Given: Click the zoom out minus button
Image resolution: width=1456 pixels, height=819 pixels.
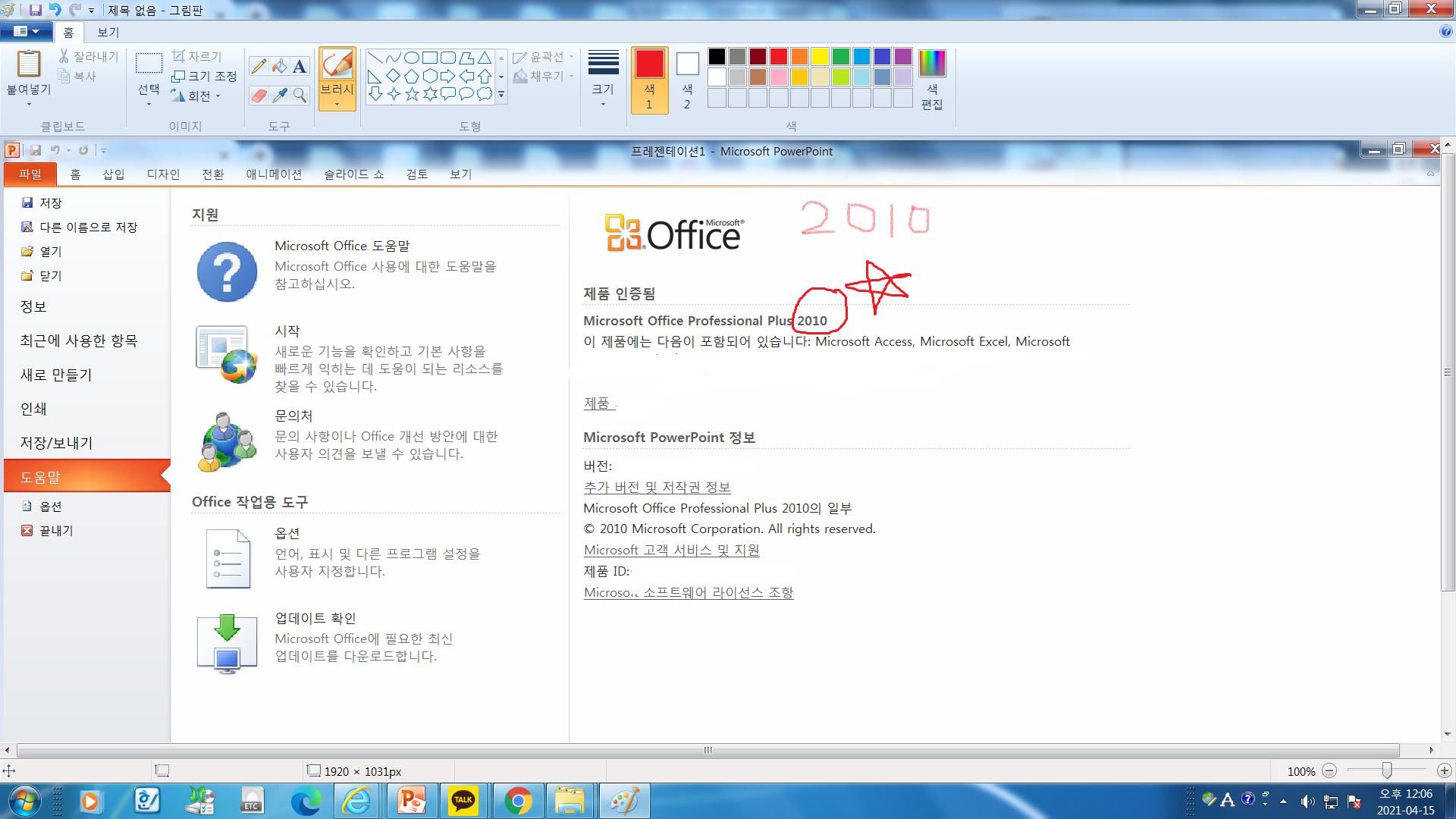Looking at the screenshot, I should click(x=1329, y=770).
